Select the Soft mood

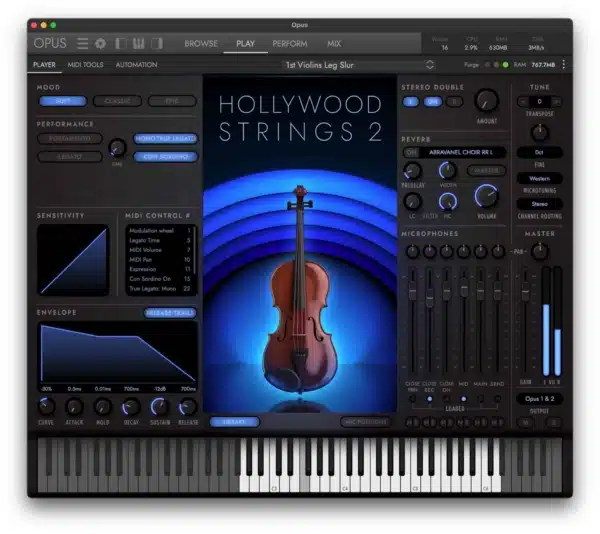coord(63,101)
